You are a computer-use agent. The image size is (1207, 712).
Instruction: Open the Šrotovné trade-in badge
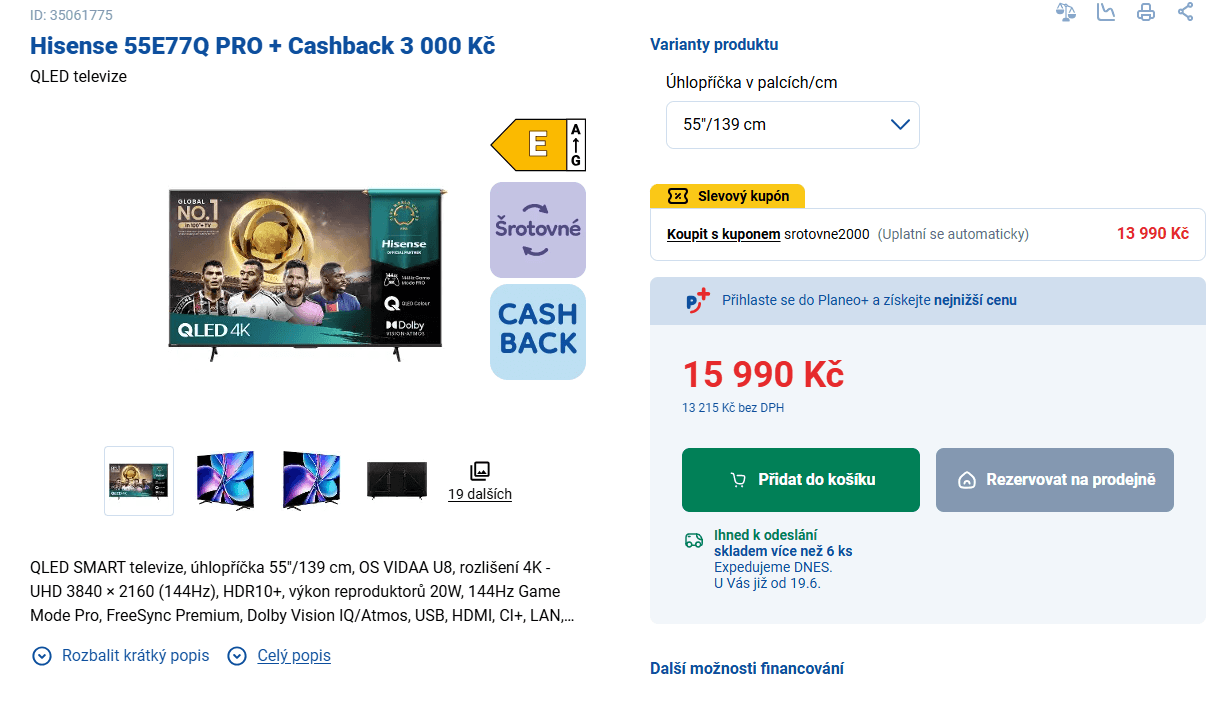pyautogui.click(x=537, y=229)
